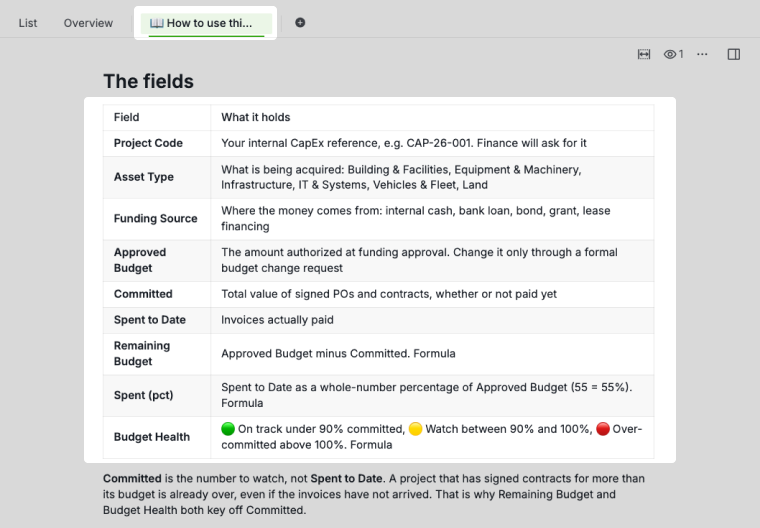The width and height of the screenshot is (760, 528).
Task: Click the add new tab plus icon
Action: tap(300, 23)
